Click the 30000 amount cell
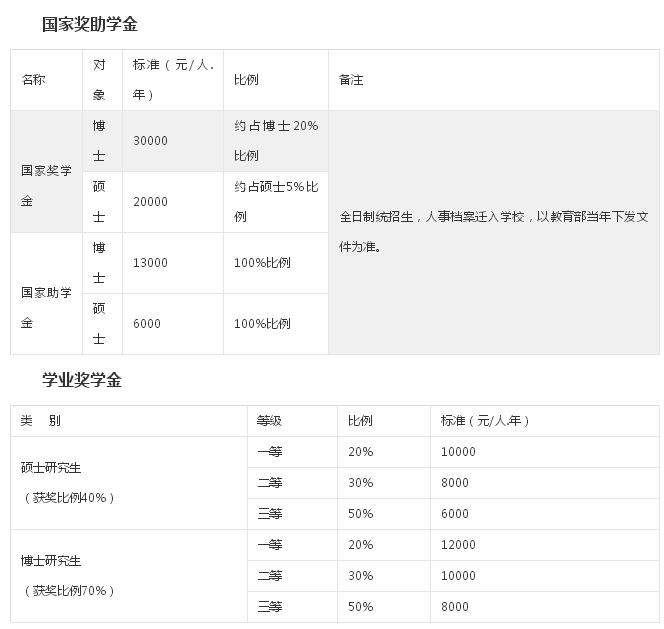The width and height of the screenshot is (664, 629). (150, 141)
